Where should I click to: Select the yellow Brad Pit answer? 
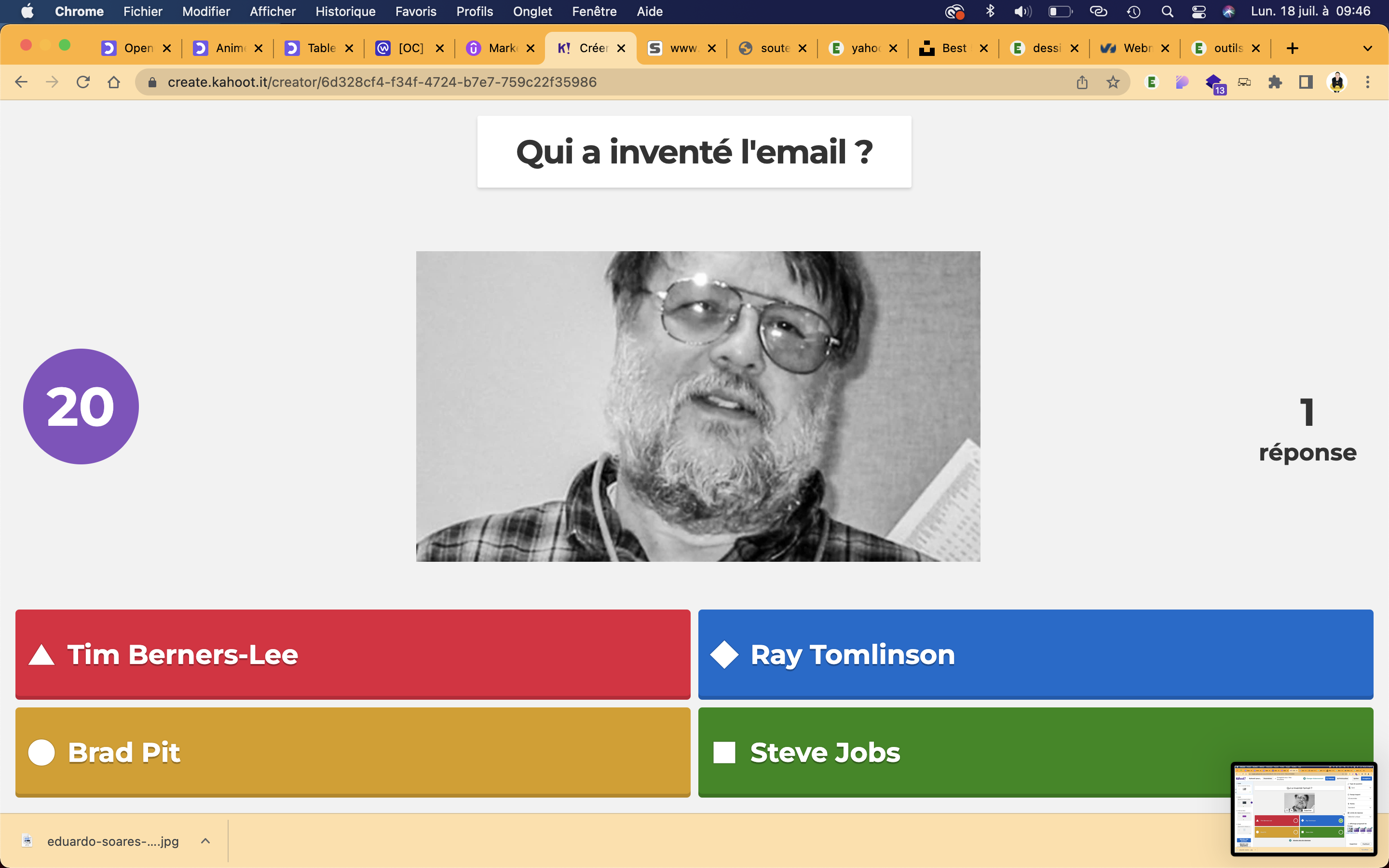[353, 751]
